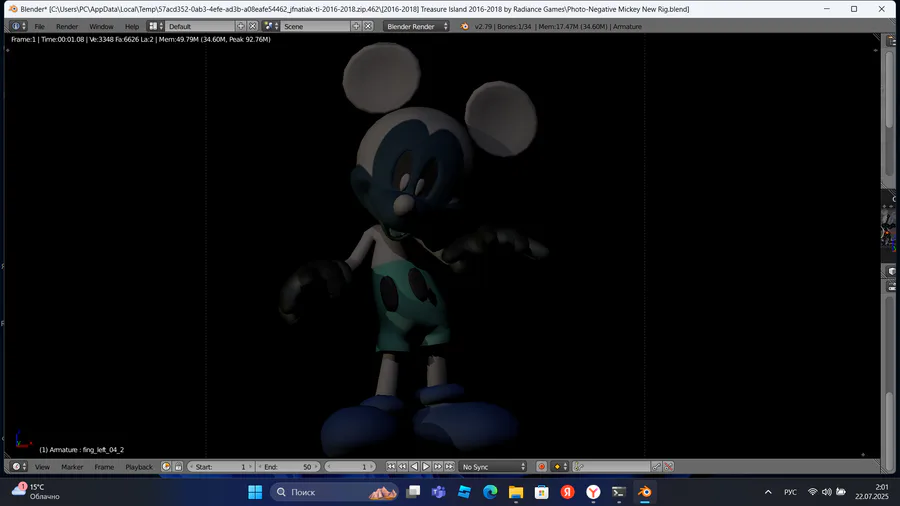Open the No Sync playback dropdown
The image size is (900, 506).
(493, 466)
